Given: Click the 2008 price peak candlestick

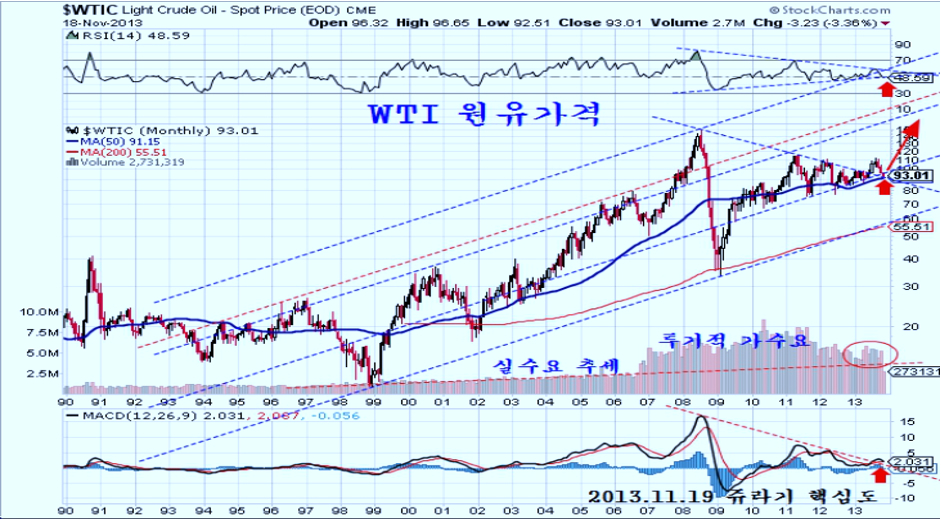Looking at the screenshot, I should tap(698, 133).
